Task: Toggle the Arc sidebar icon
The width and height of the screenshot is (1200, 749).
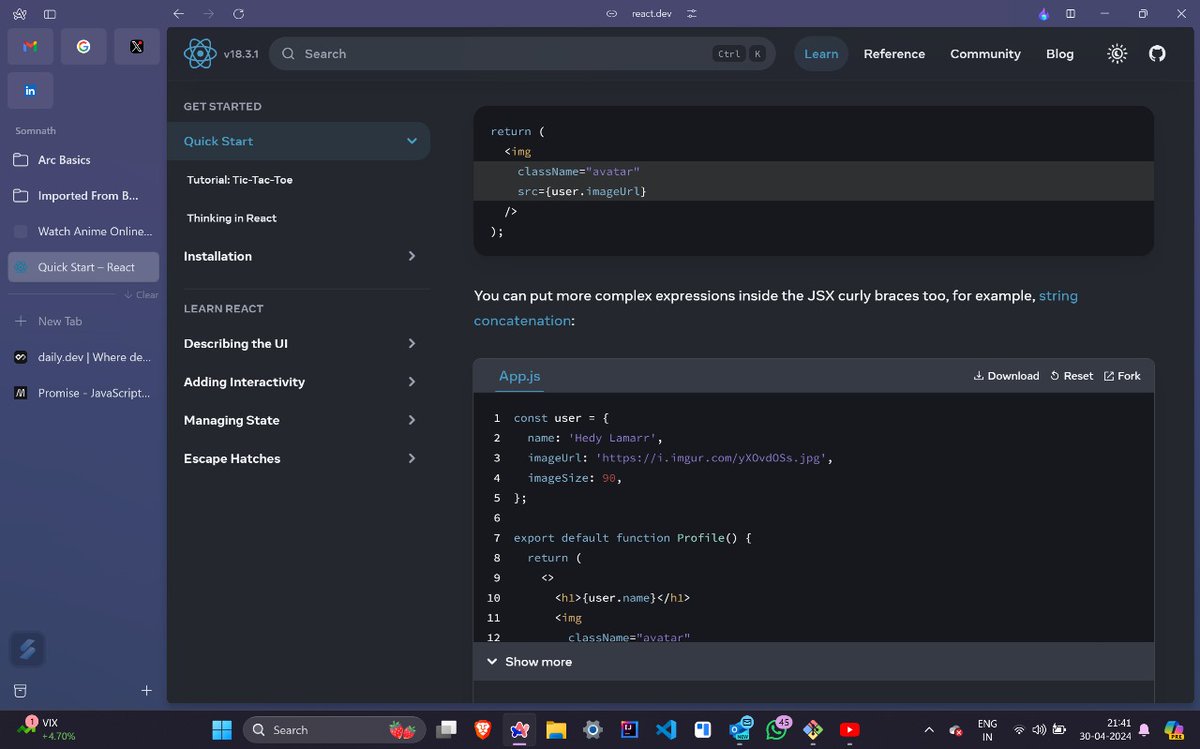Action: pyautogui.click(x=50, y=14)
